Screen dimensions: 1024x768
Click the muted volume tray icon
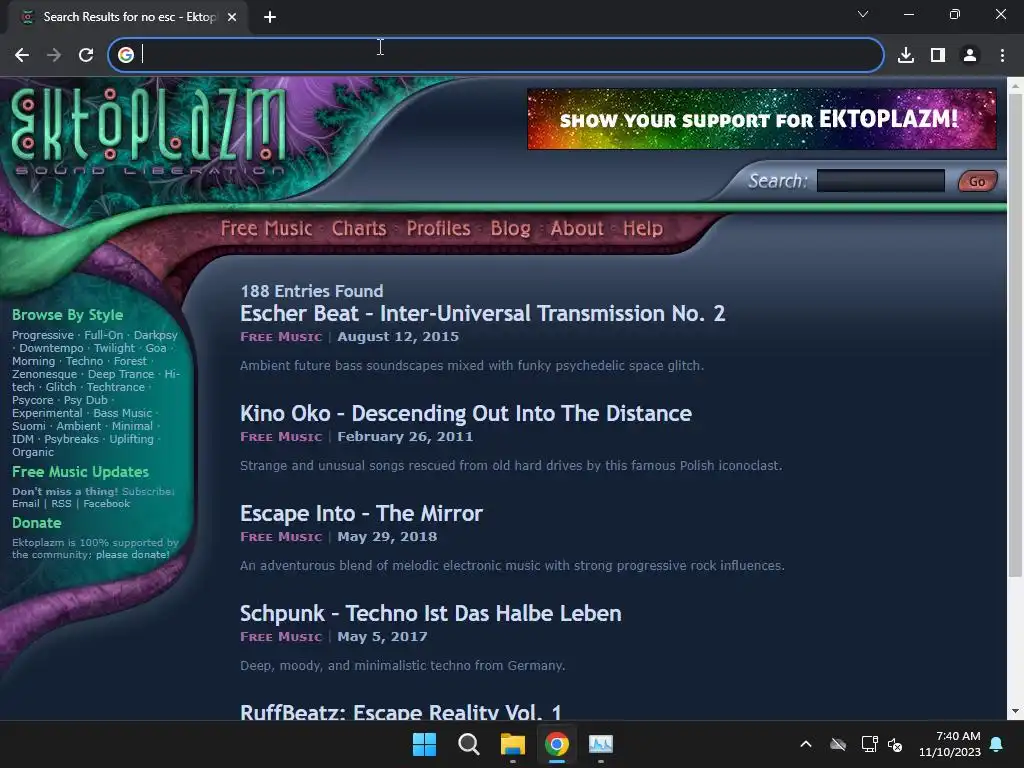(x=895, y=744)
